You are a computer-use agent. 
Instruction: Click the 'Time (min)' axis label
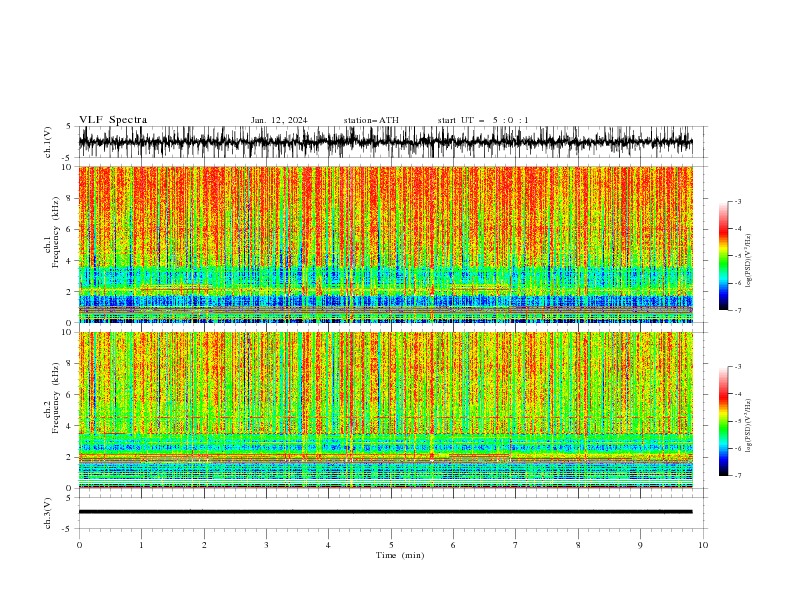click(x=400, y=555)
